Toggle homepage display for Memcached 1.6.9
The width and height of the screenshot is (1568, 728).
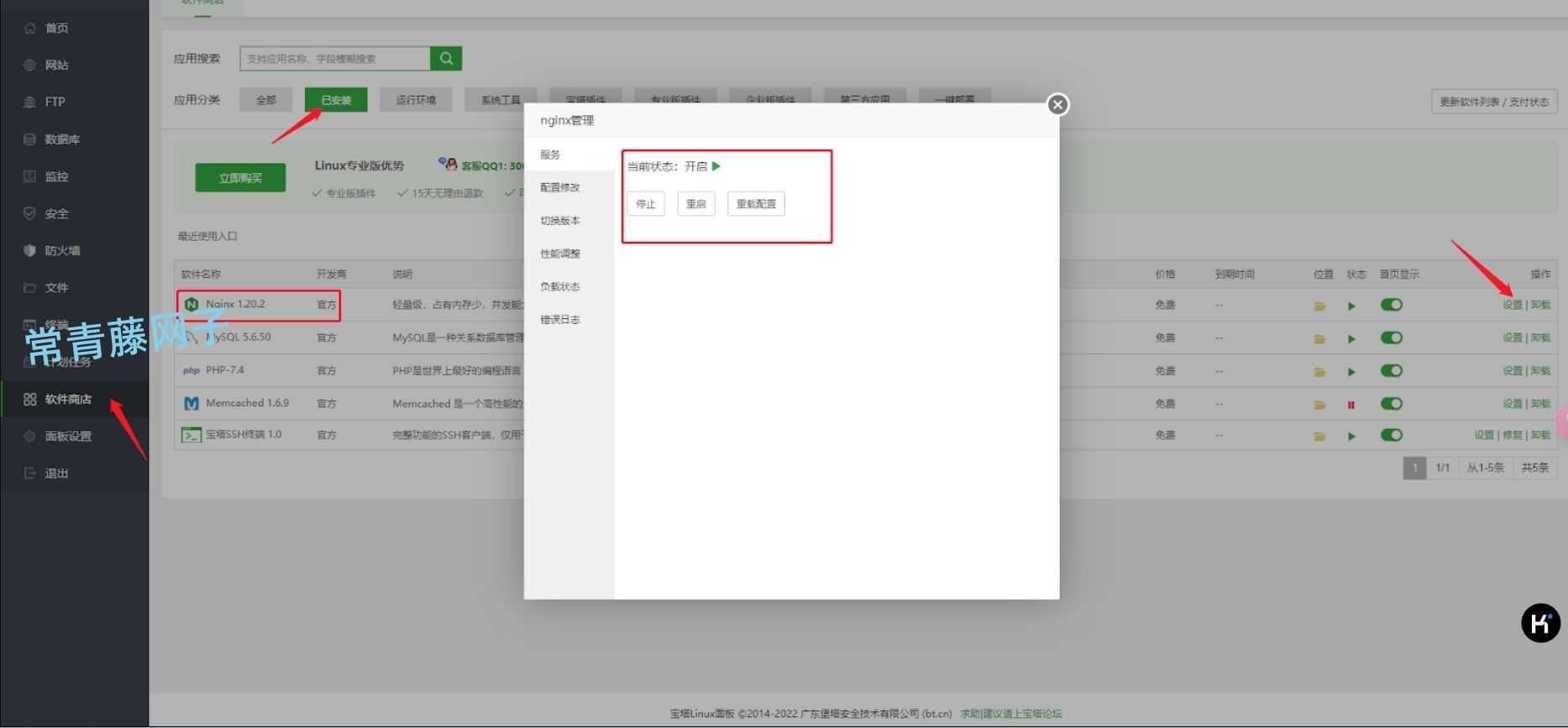click(1392, 404)
